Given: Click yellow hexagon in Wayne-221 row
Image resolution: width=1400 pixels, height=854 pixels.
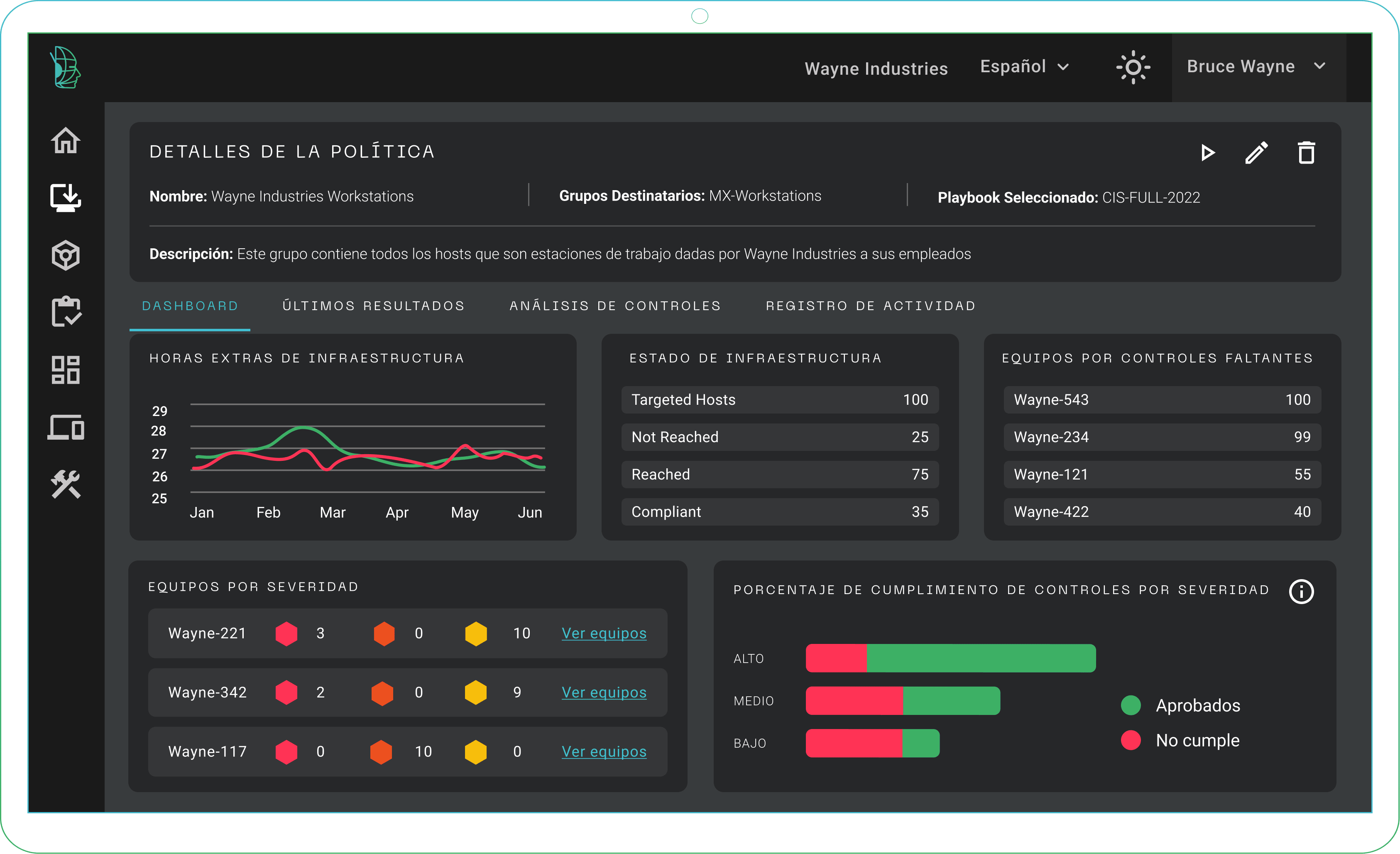Looking at the screenshot, I should click(475, 633).
